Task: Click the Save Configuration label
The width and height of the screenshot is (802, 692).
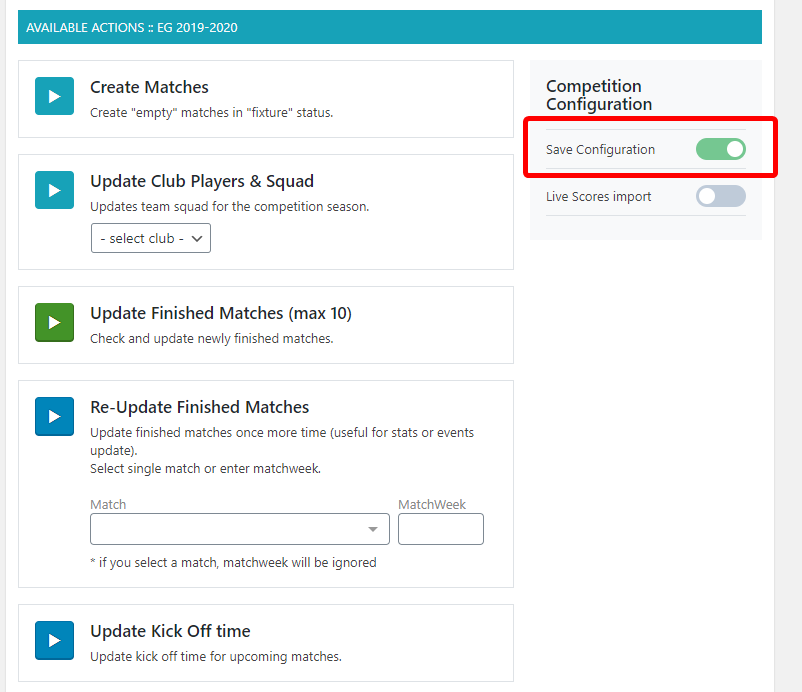Action: (600, 149)
